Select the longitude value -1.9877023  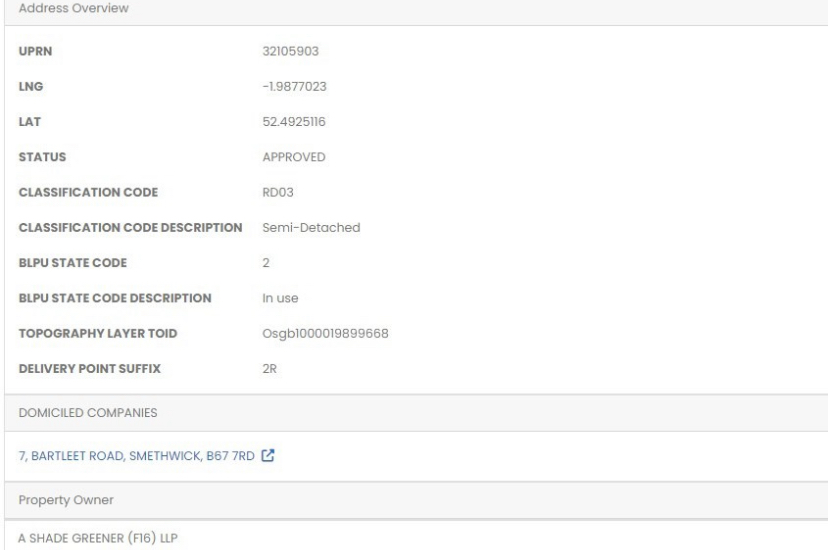(x=294, y=87)
